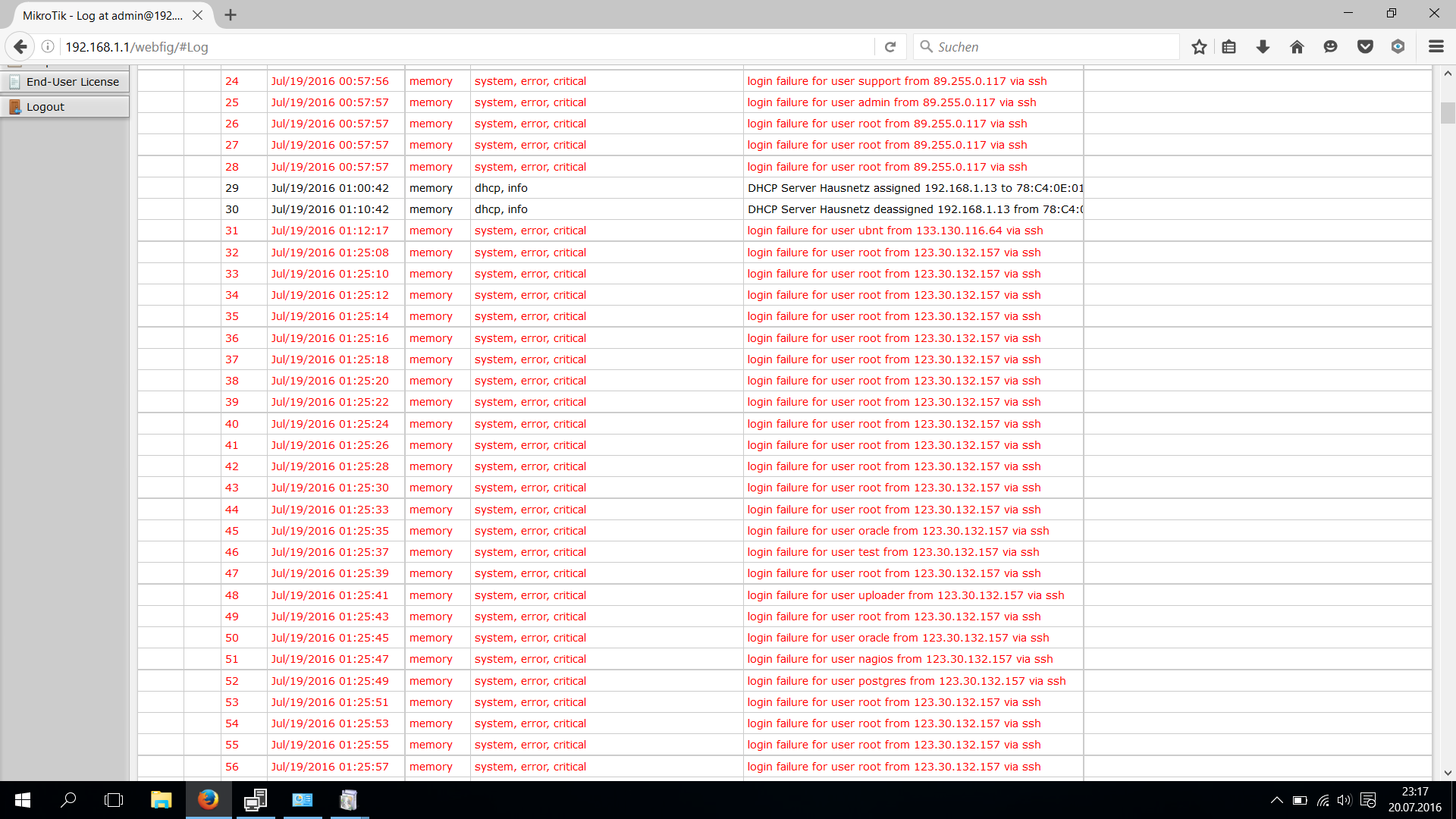Open Windows Start menu
Viewport: 1456px width, 819px height.
pos(23,800)
